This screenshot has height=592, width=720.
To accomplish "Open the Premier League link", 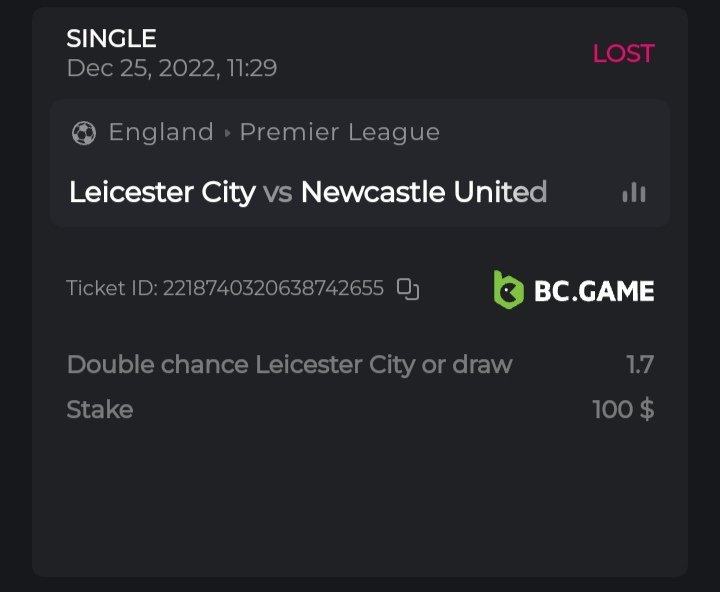I will point(340,132).
